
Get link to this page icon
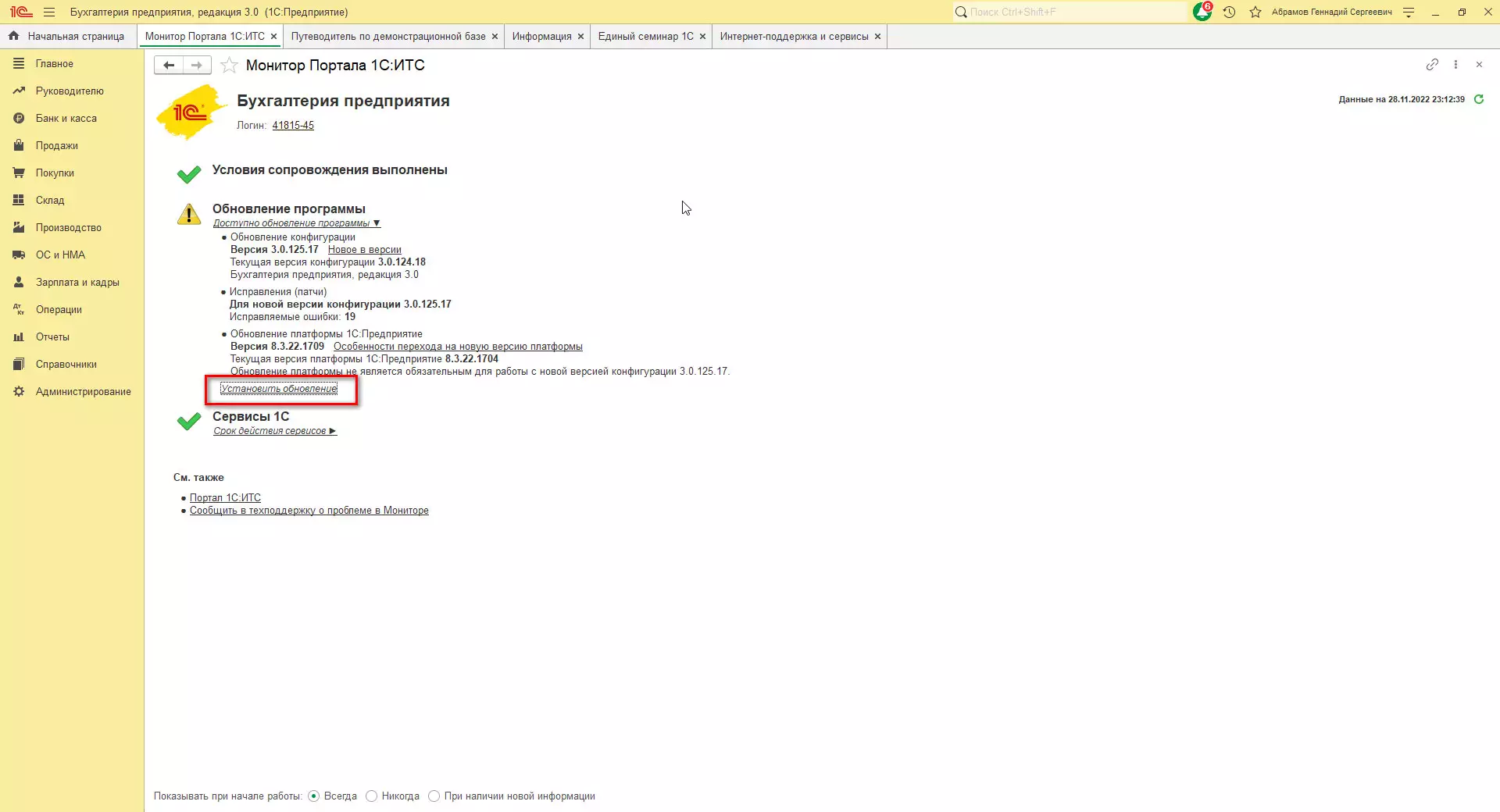(1432, 64)
